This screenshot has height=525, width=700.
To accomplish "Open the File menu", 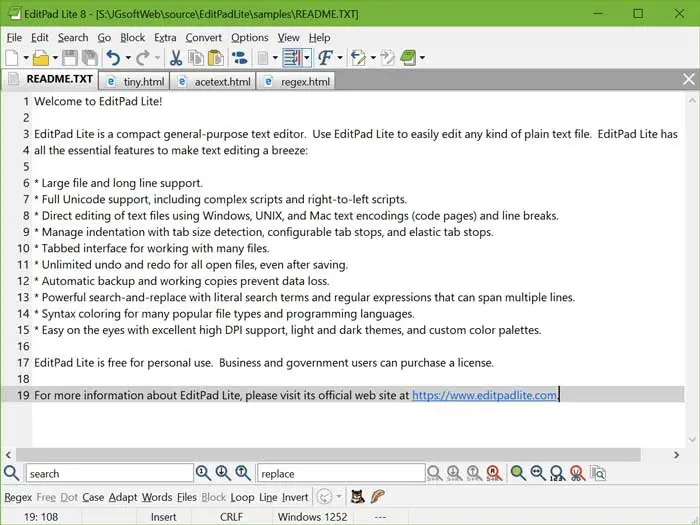I will 14,38.
